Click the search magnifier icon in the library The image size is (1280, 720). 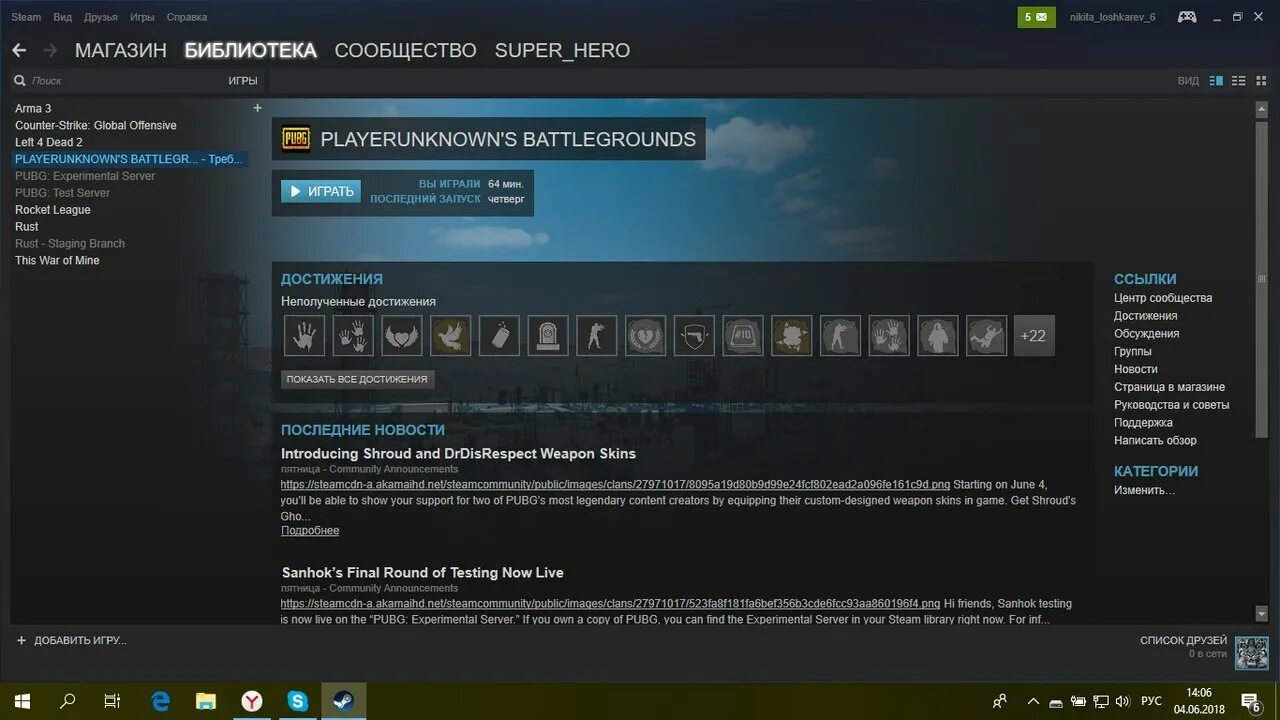[19, 81]
